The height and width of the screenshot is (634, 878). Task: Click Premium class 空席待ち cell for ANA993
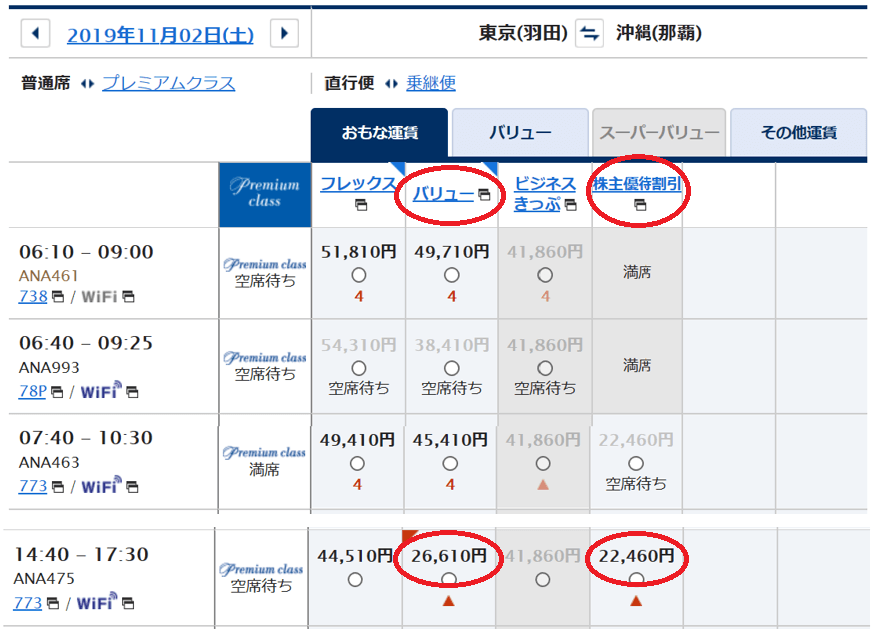(265, 366)
